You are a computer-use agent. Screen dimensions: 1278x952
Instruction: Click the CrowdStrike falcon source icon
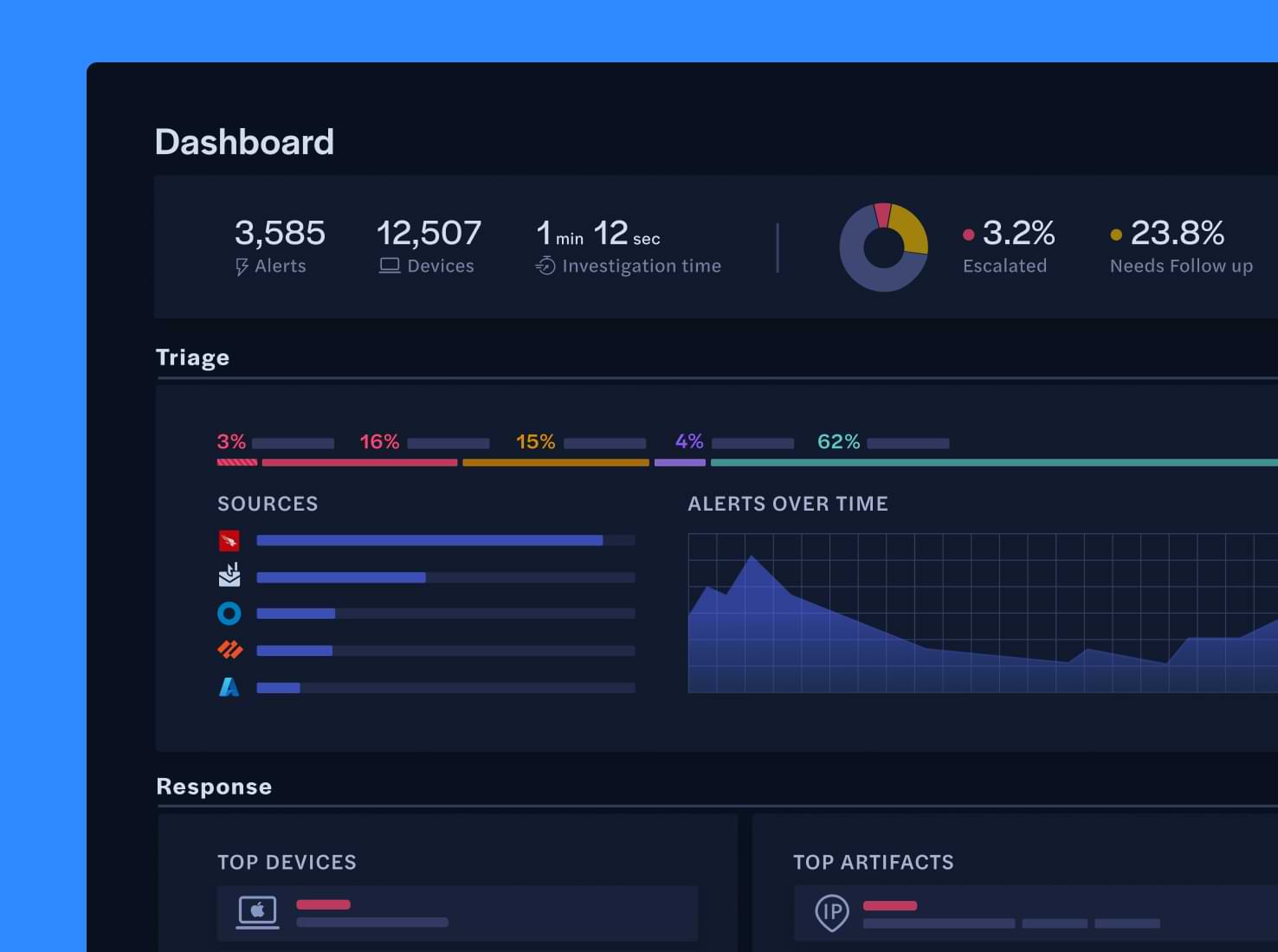[229, 541]
